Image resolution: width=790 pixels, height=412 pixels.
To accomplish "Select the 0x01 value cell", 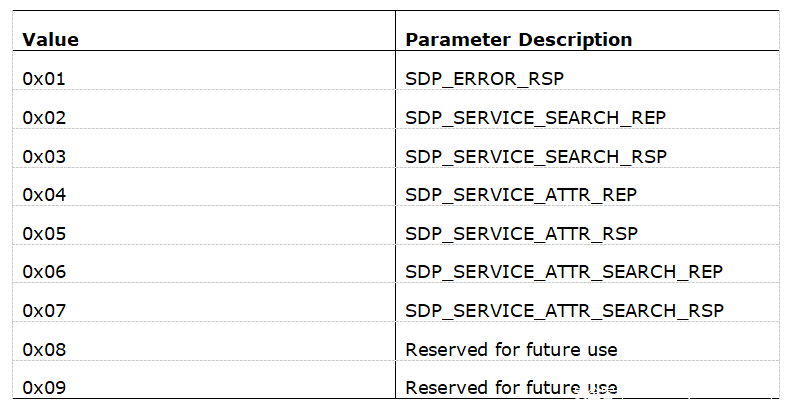I will 44,78.
